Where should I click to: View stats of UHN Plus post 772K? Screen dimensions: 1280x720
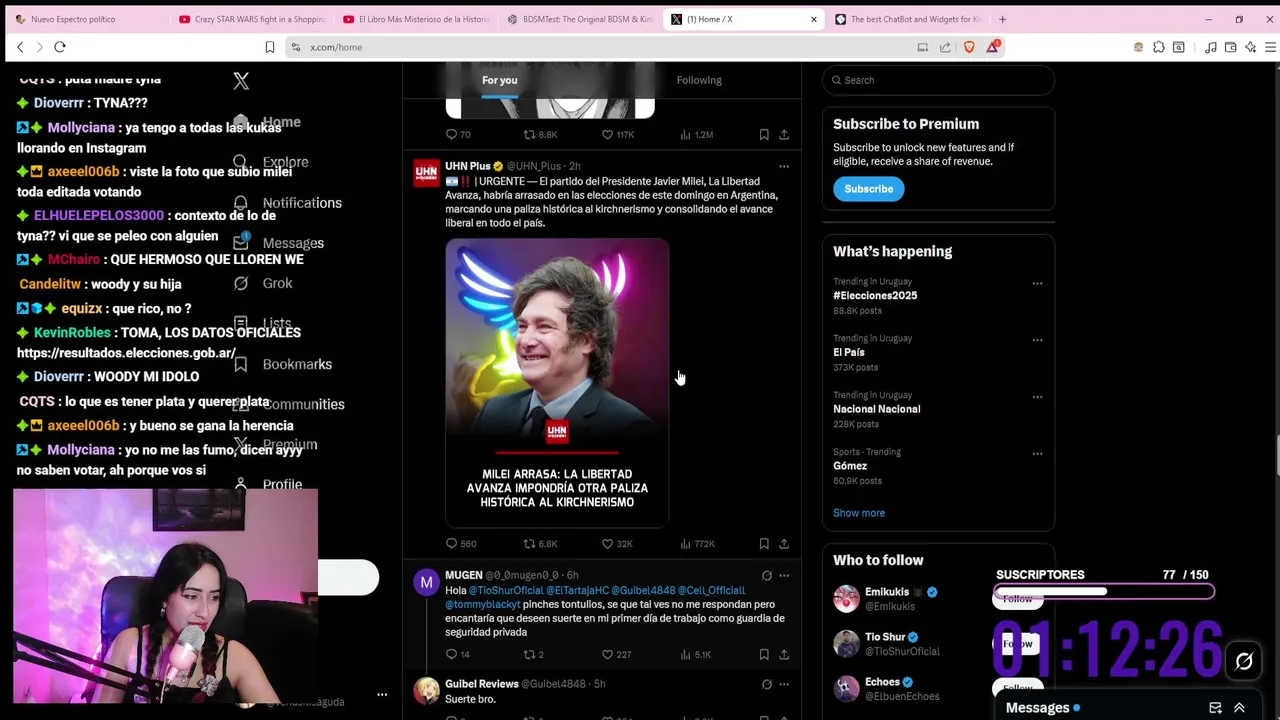(697, 544)
